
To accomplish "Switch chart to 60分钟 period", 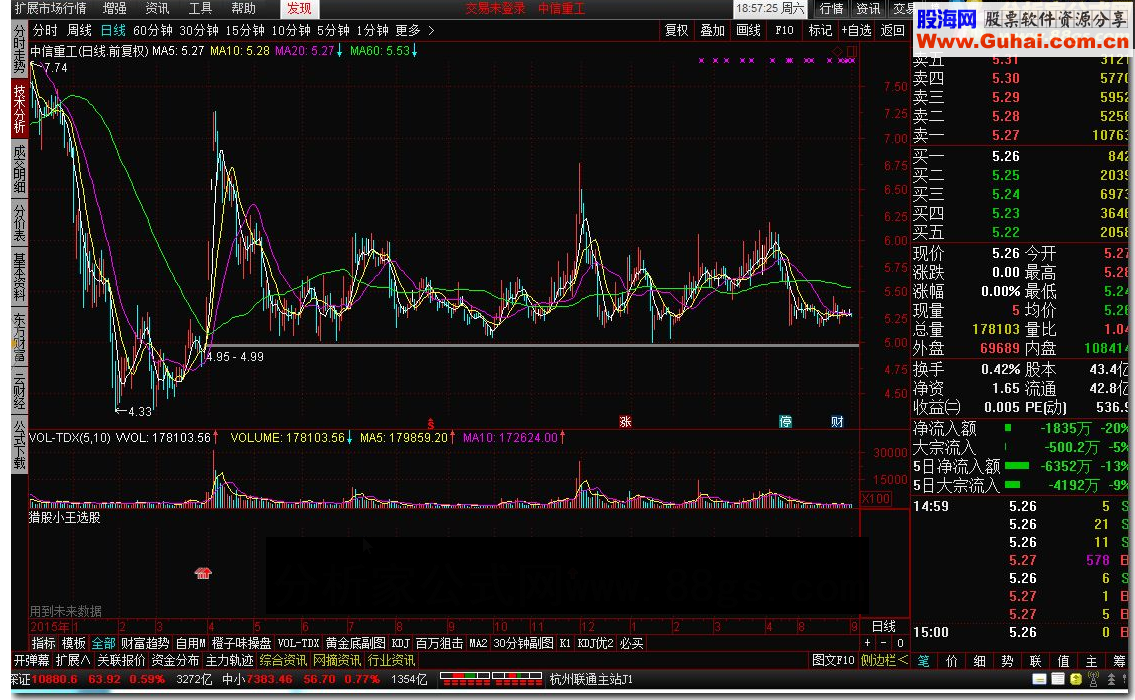I will 153,30.
